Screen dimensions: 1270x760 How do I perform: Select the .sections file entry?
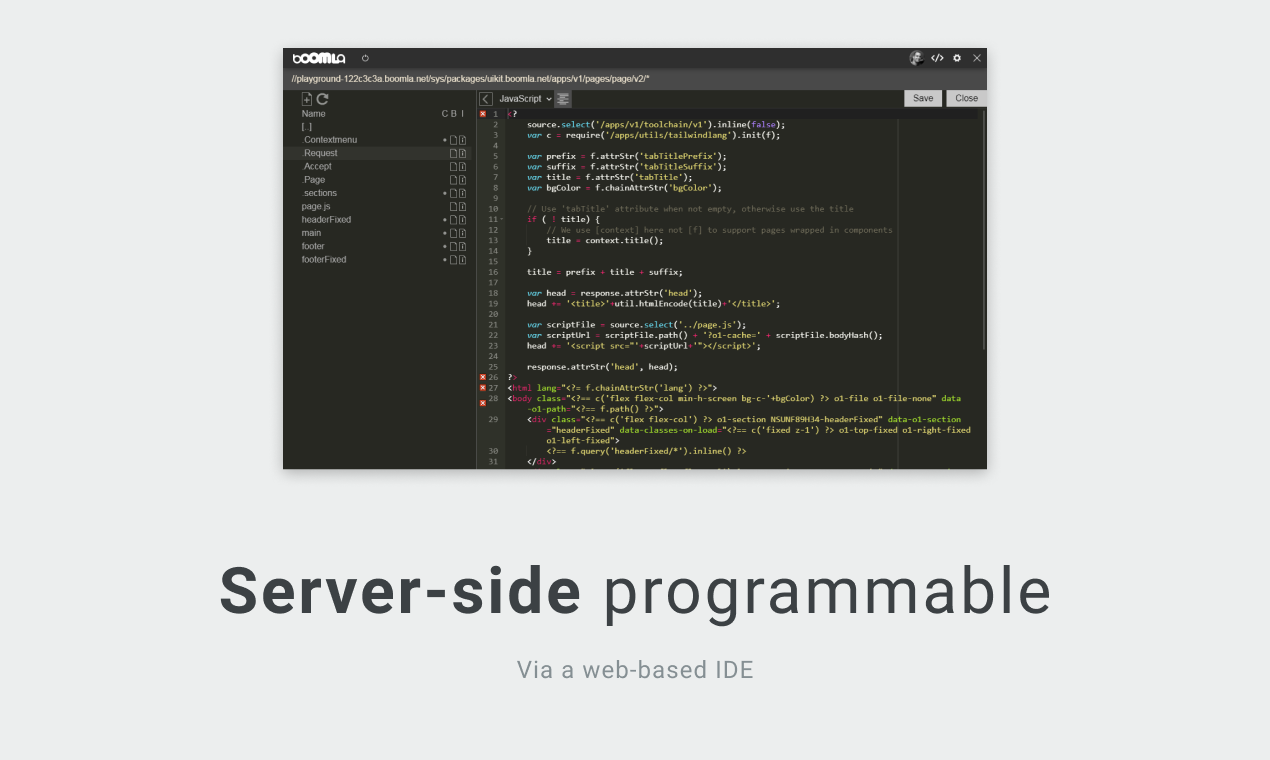[x=319, y=193]
